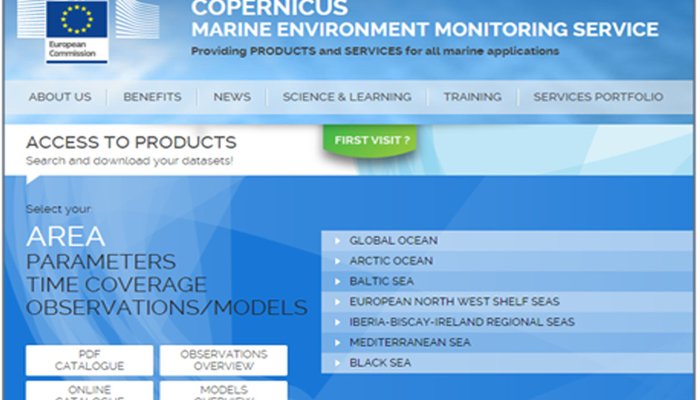Open the ABOUT US menu

[60, 97]
